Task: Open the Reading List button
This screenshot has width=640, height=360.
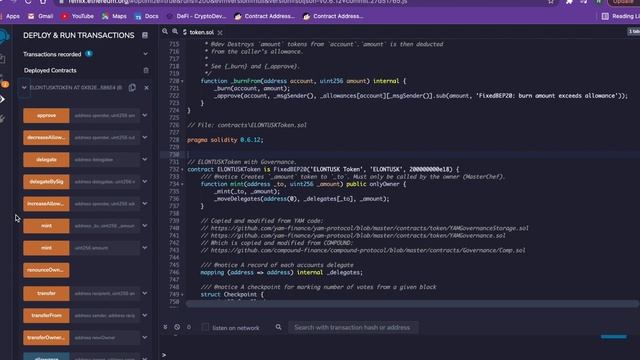Action: click(620, 16)
